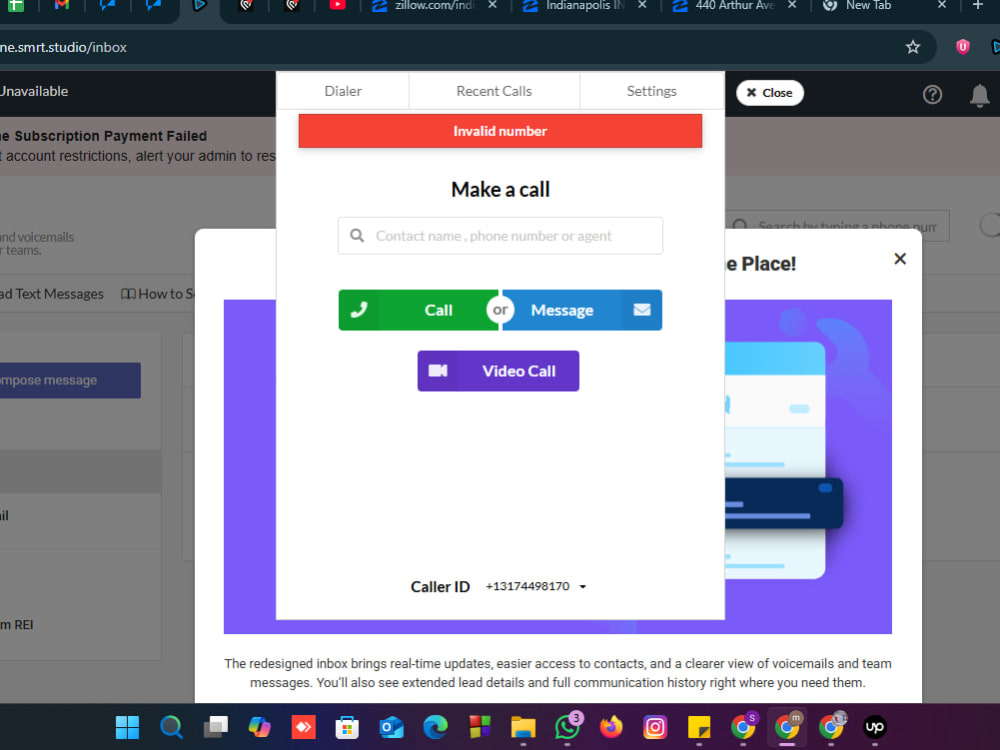Open a new browser tab with plus
Image resolution: width=1000 pixels, height=750 pixels.
pyautogui.click(x=977, y=5)
